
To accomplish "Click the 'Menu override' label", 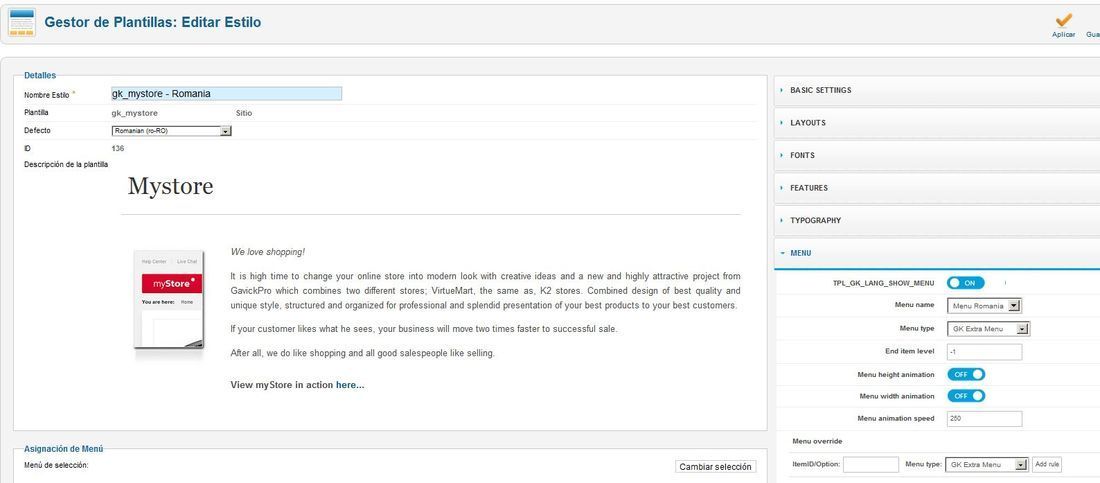I will point(817,442).
